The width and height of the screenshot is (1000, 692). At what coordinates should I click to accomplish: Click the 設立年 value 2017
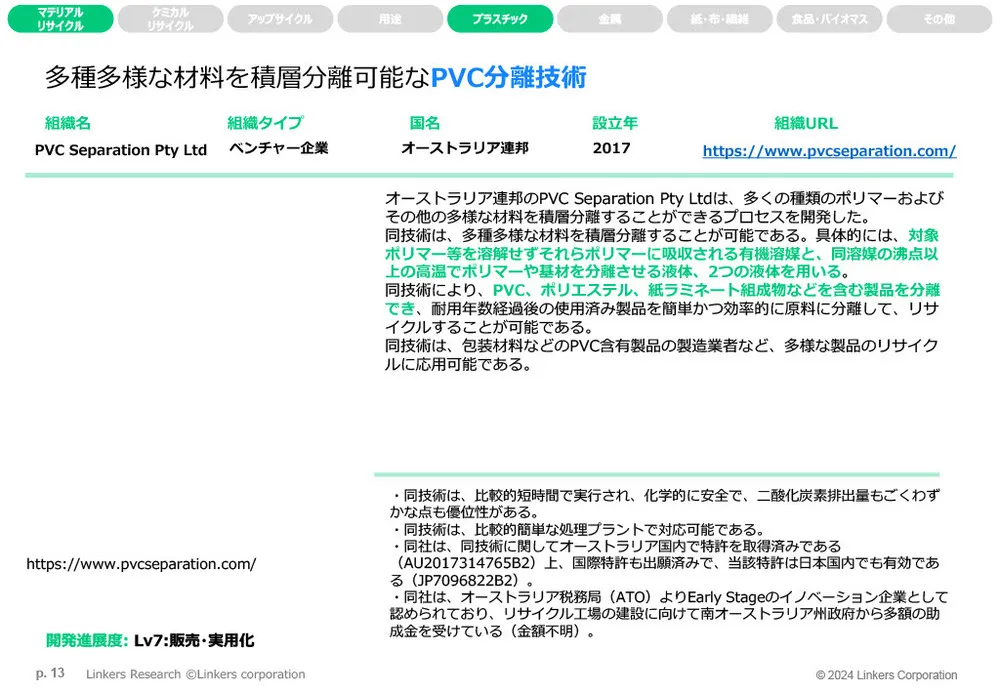610,150
